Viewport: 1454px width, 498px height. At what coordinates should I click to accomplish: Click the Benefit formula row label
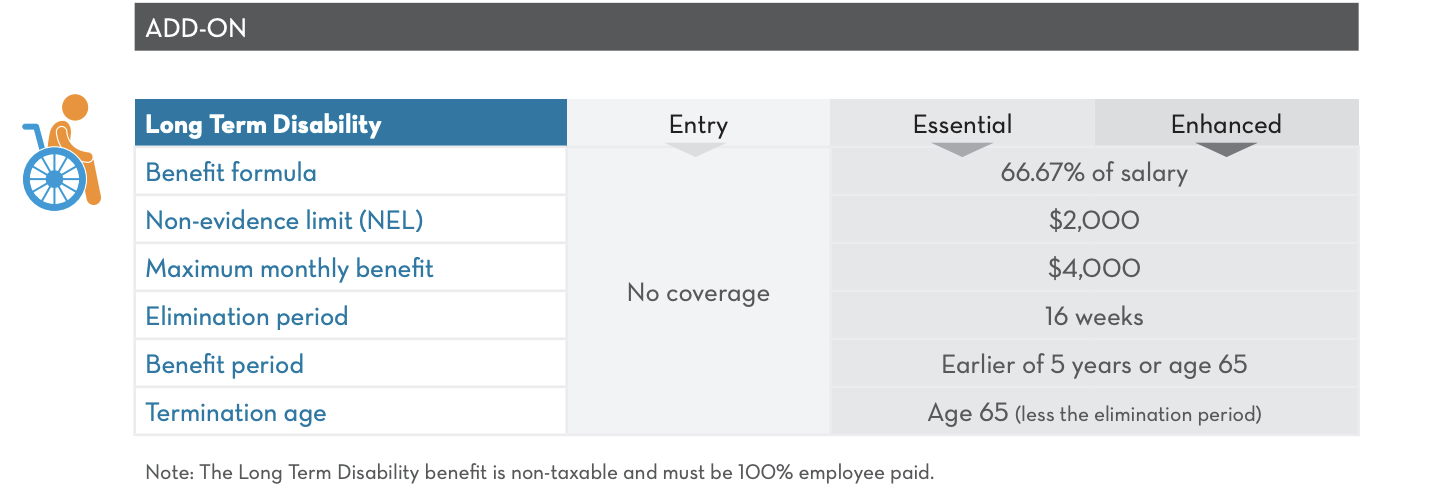click(231, 173)
